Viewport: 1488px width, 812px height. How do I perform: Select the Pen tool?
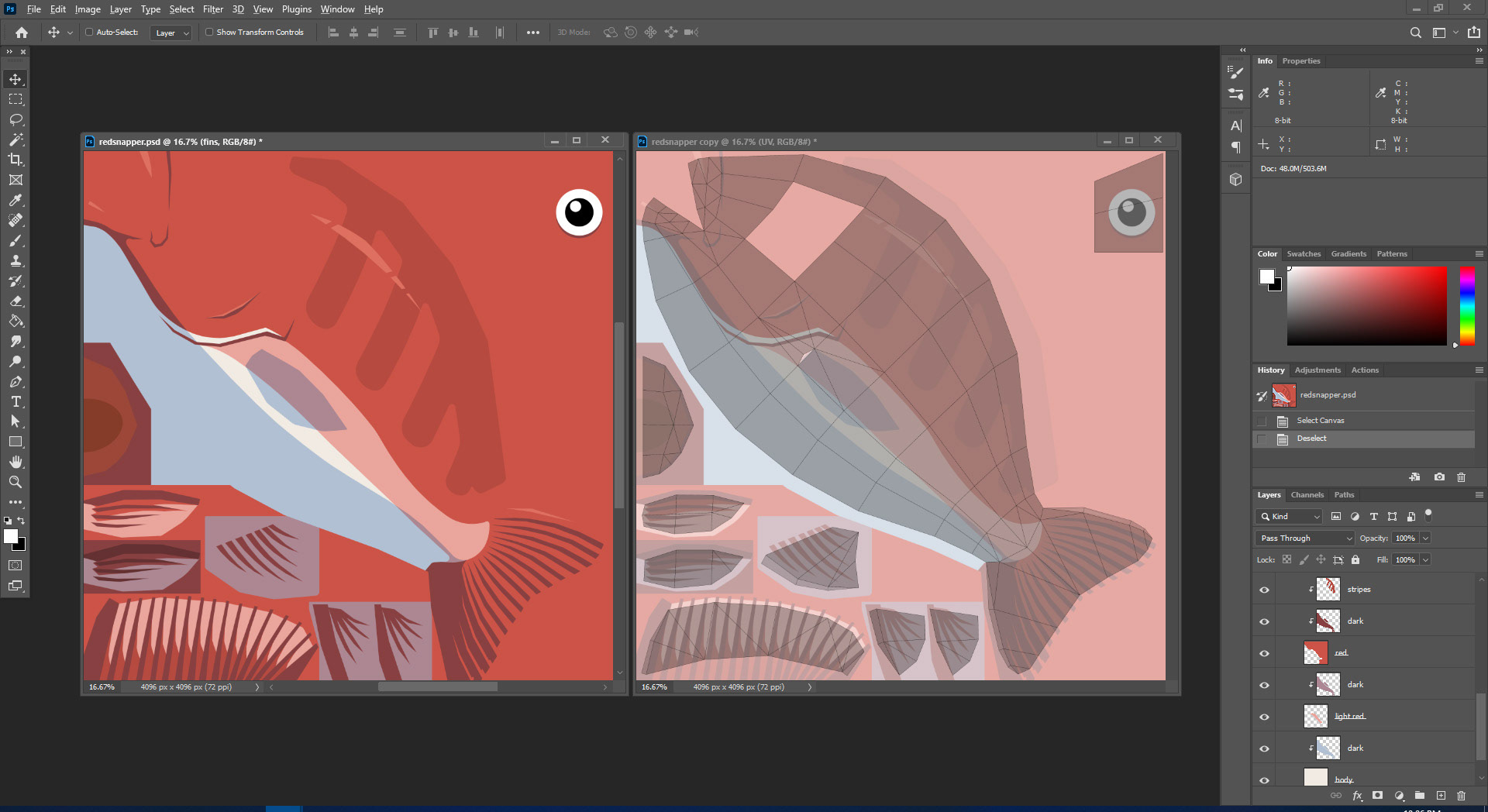point(15,381)
